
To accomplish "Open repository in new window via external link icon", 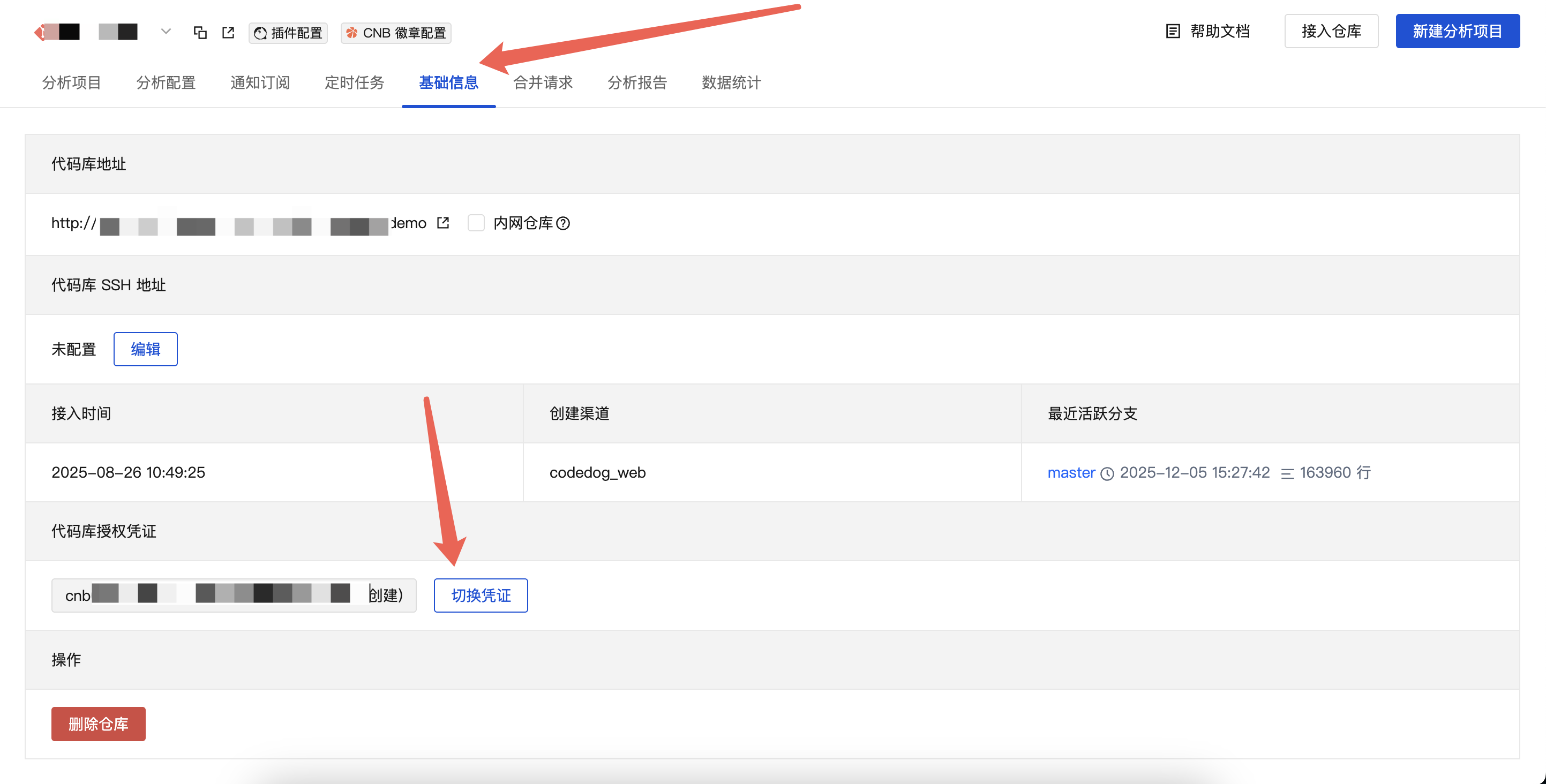I will pyautogui.click(x=228, y=32).
